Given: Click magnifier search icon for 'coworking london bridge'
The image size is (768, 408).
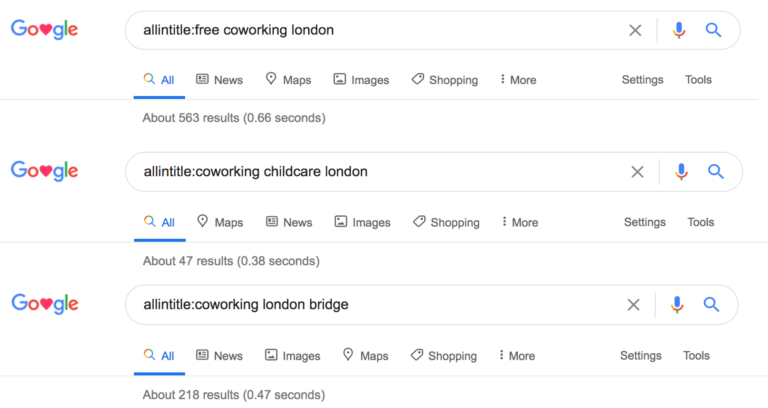Looking at the screenshot, I should point(711,305).
